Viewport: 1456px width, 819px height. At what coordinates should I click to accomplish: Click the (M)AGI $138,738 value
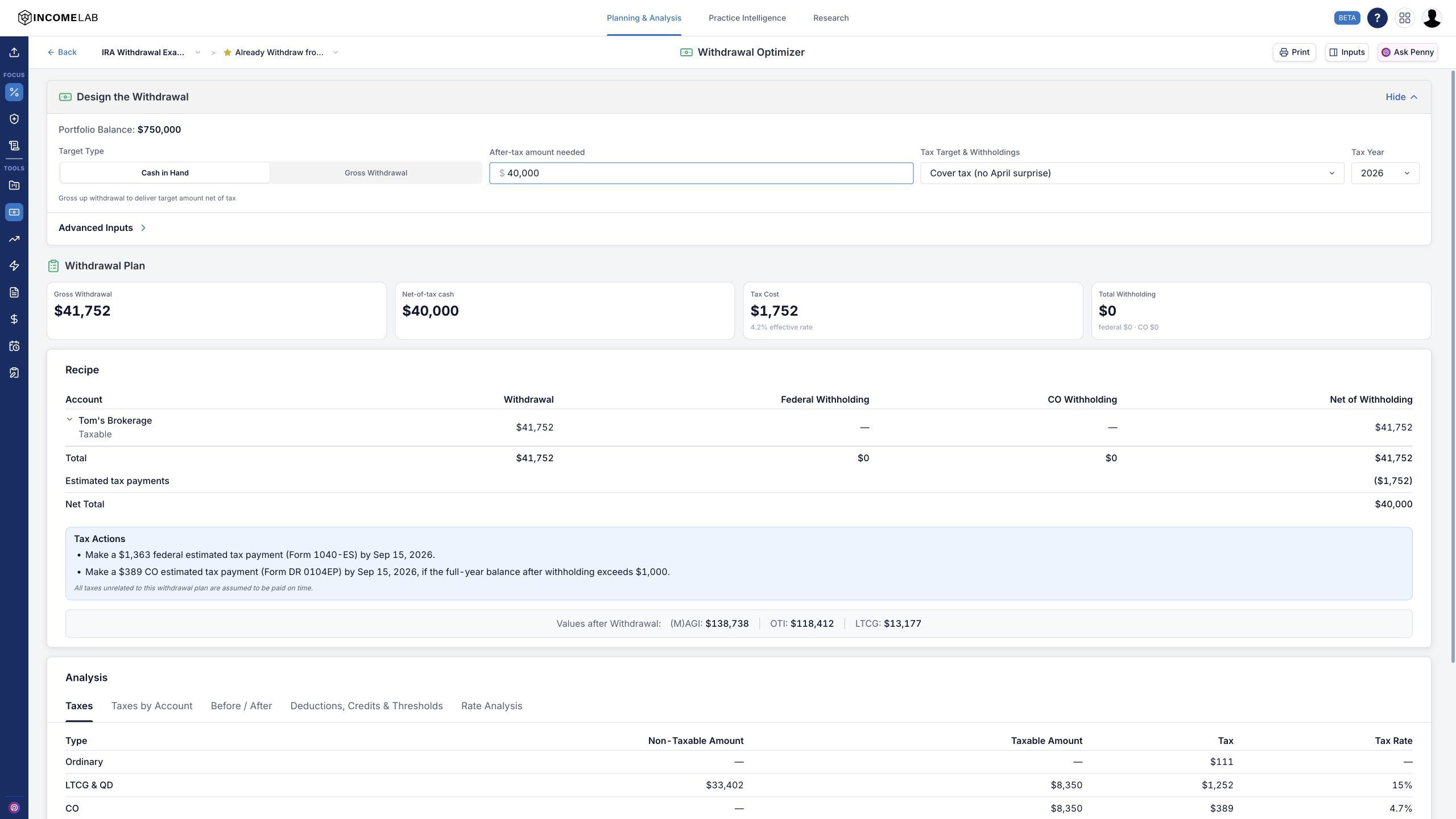[727, 623]
